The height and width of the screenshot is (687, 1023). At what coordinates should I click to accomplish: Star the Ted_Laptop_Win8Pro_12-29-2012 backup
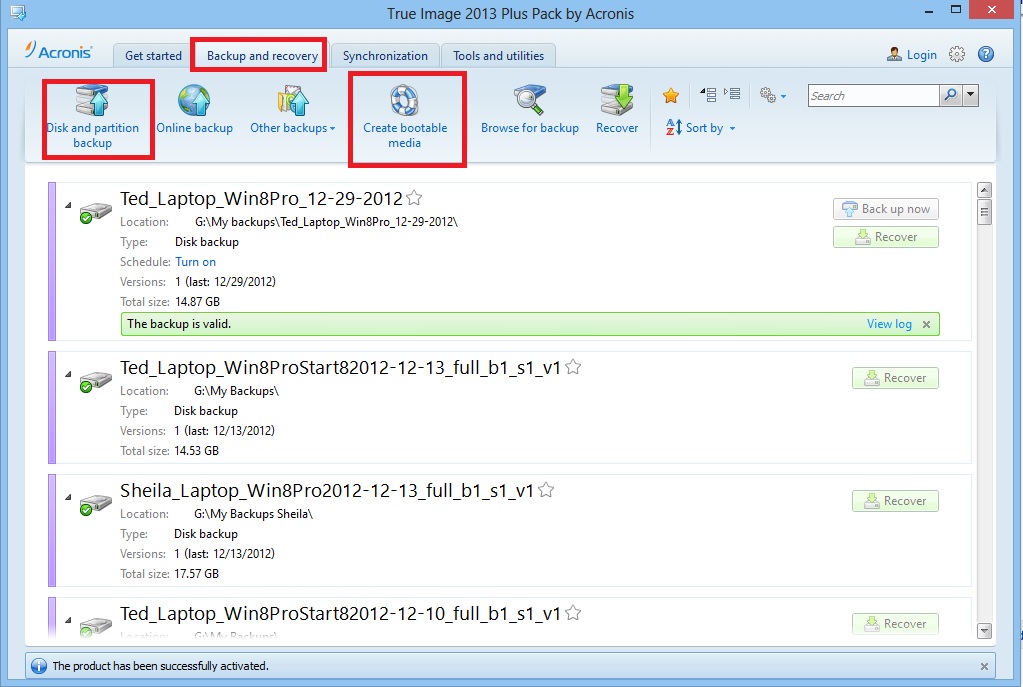414,198
